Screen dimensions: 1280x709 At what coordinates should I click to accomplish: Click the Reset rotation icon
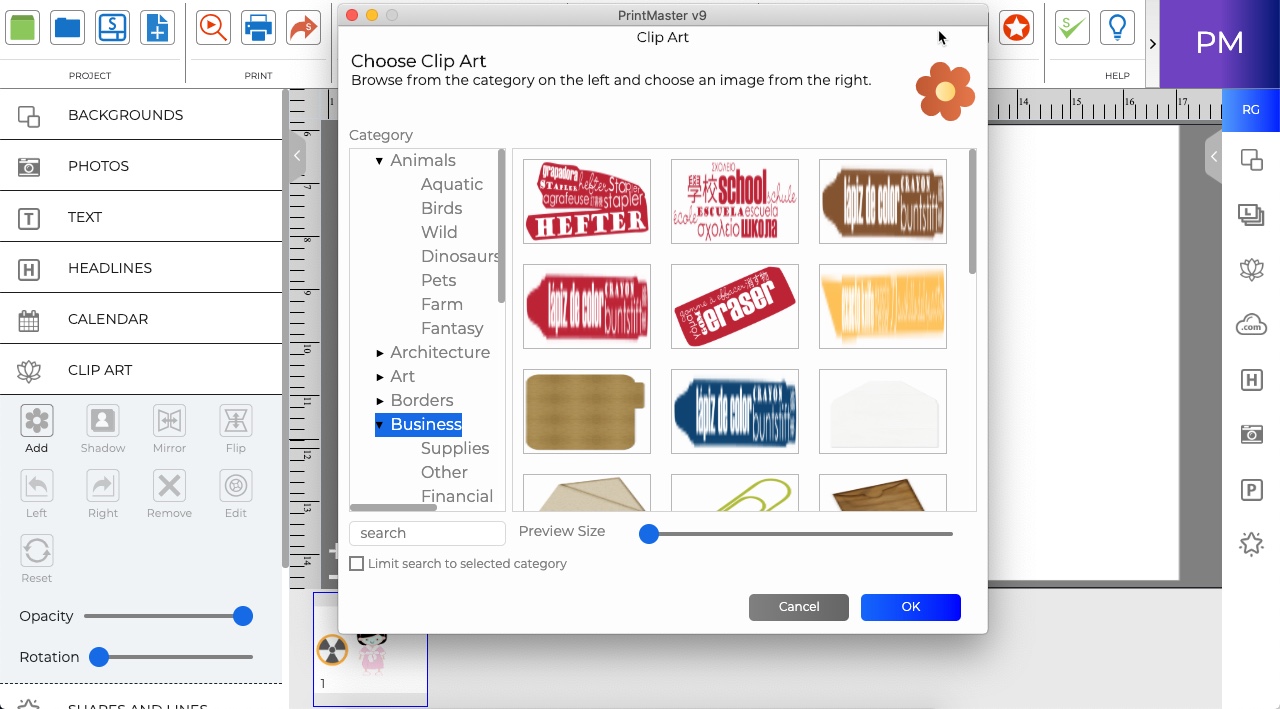tap(36, 550)
